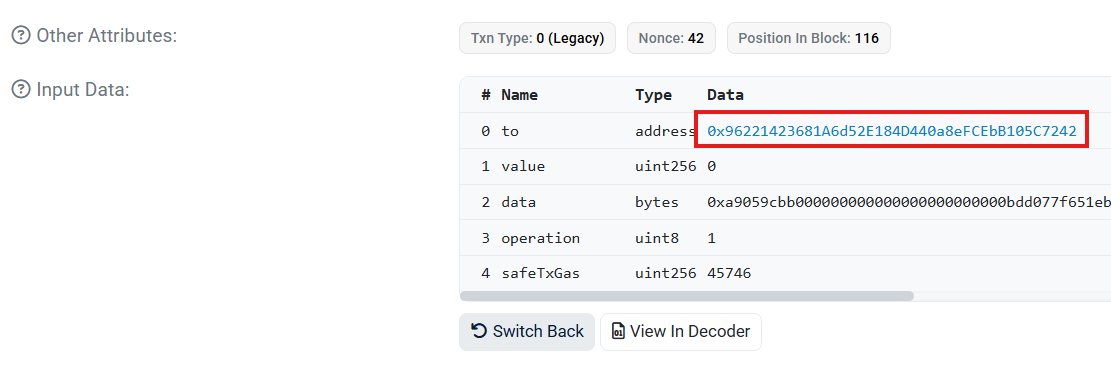Click the Type column header

[x=653, y=95]
